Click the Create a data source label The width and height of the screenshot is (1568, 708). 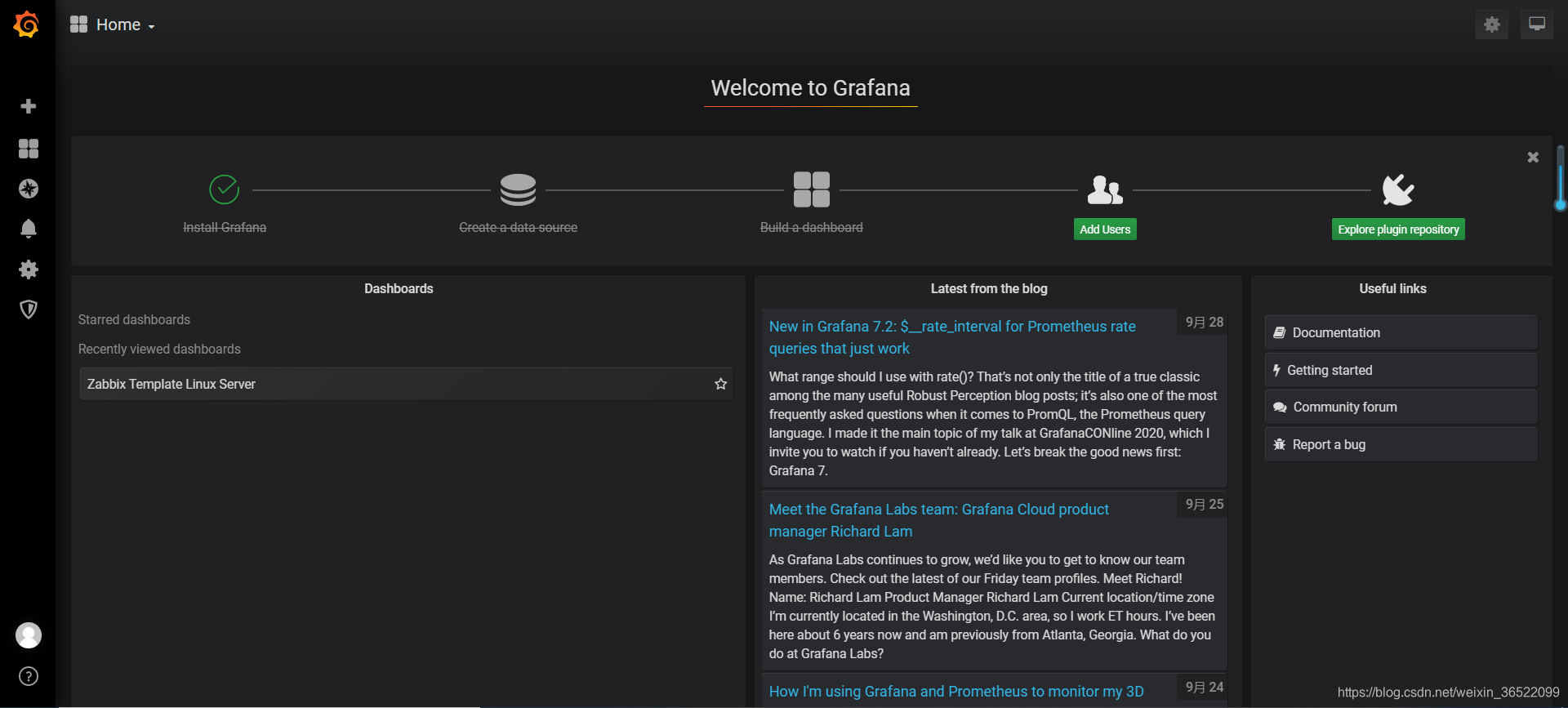click(519, 227)
